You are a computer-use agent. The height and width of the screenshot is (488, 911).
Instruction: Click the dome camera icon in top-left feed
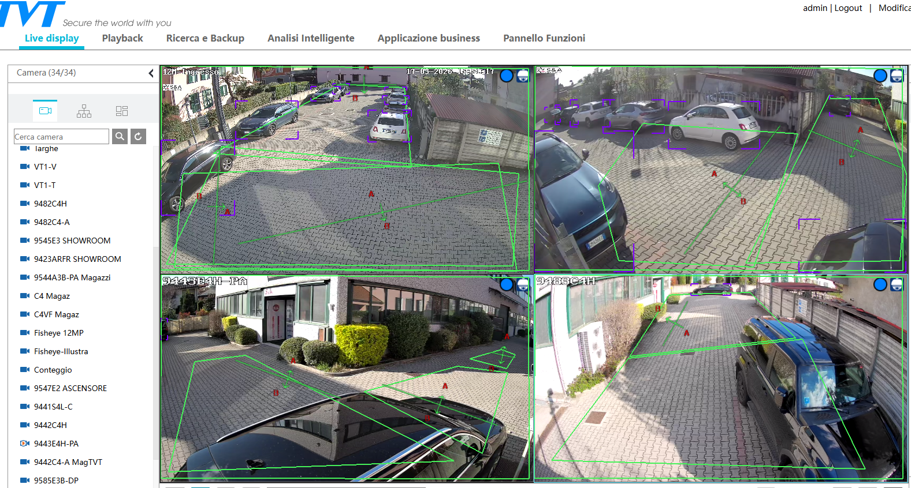pos(522,76)
